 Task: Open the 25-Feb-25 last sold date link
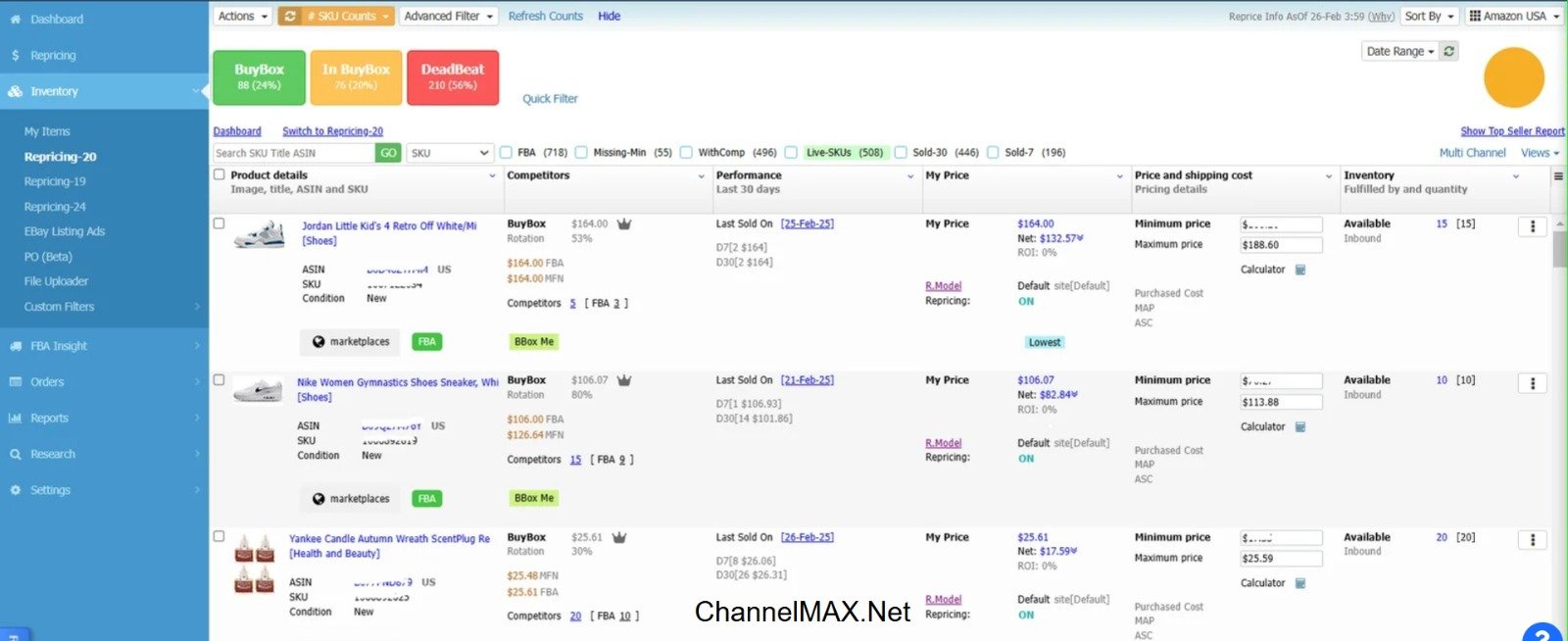[x=808, y=224]
